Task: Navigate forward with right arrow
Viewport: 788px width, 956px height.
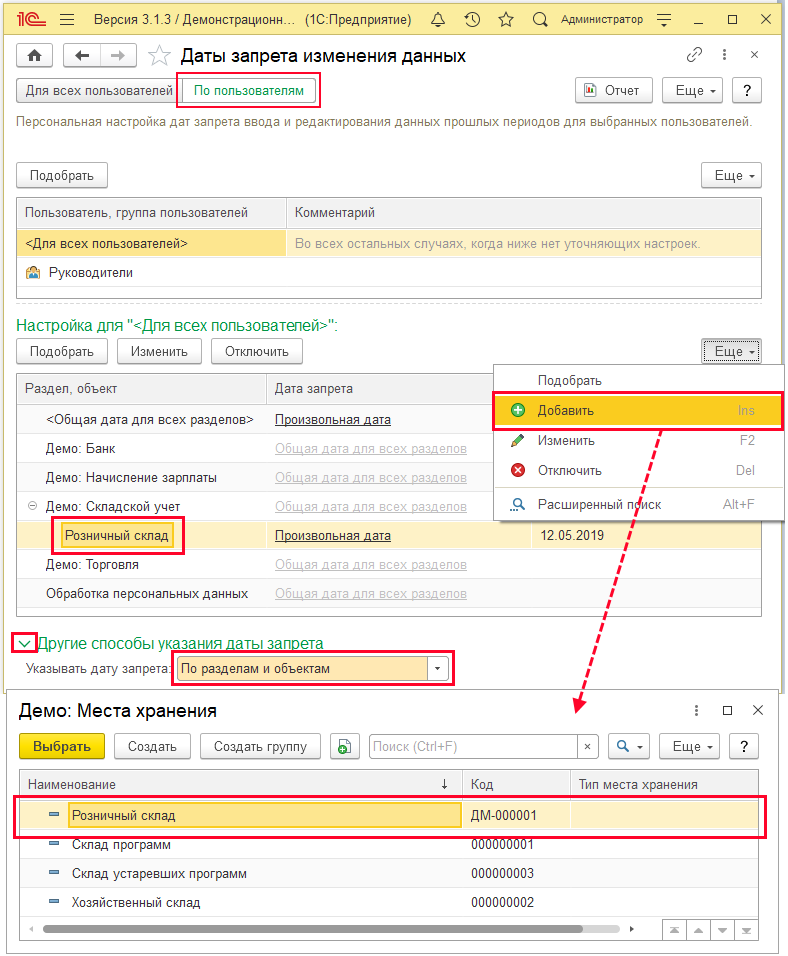Action: tap(118, 55)
